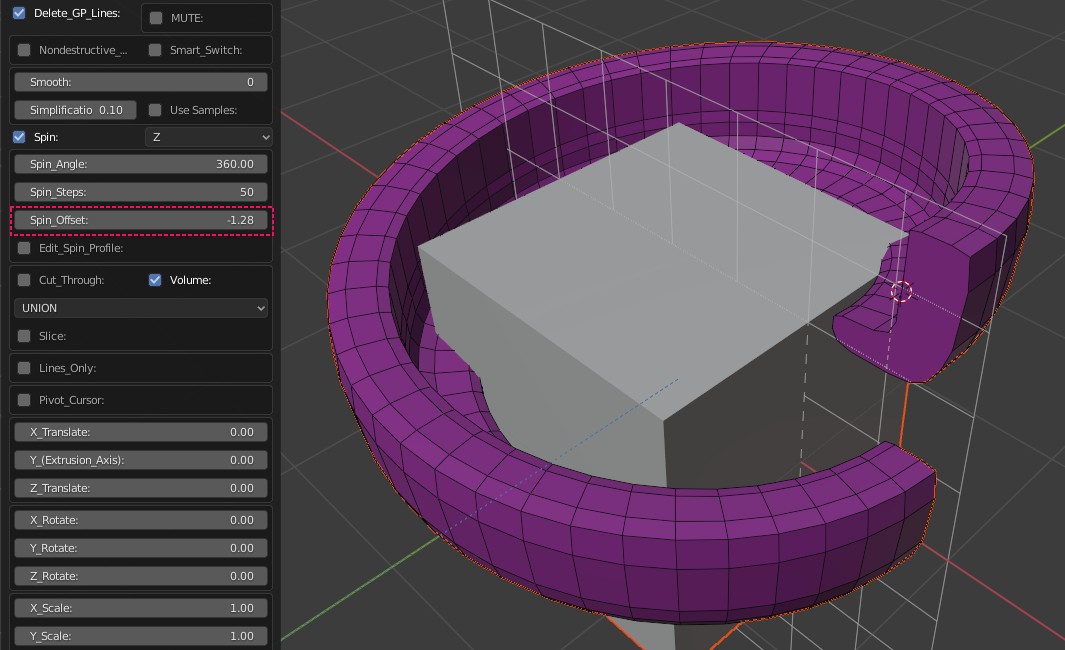The image size is (1065, 650).
Task: Check the Lines_Only box
Action: click(24, 368)
